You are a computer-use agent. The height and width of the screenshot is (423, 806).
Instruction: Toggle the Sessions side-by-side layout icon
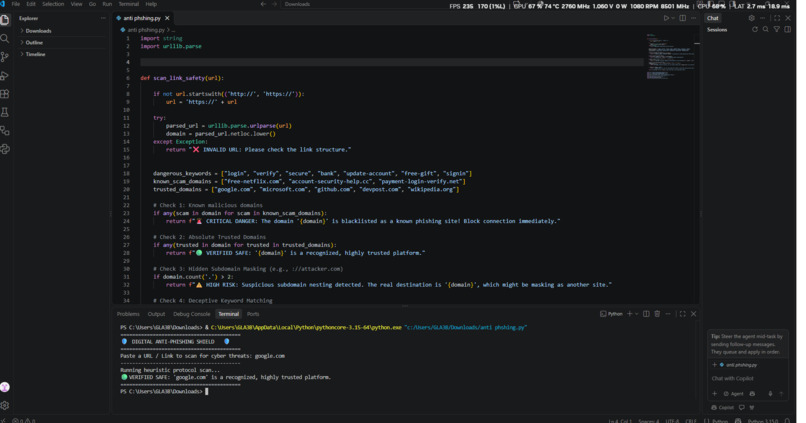[x=787, y=30]
